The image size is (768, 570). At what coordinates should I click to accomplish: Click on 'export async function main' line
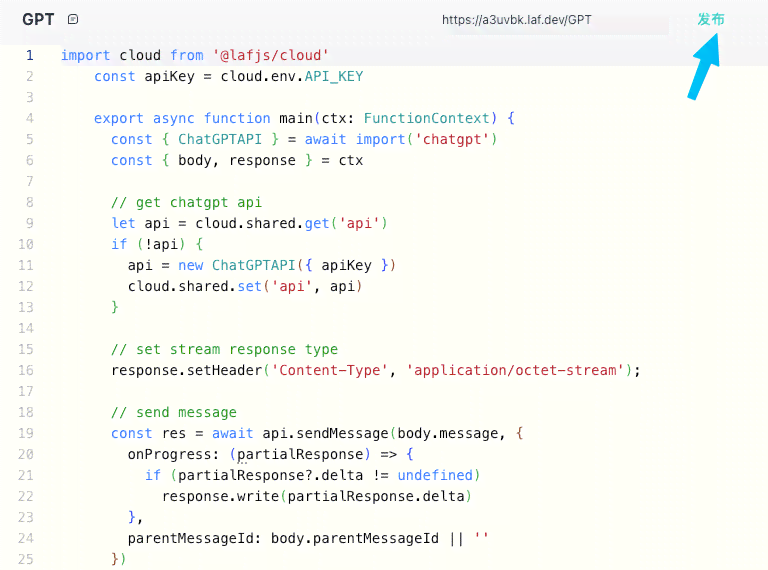click(x=304, y=119)
